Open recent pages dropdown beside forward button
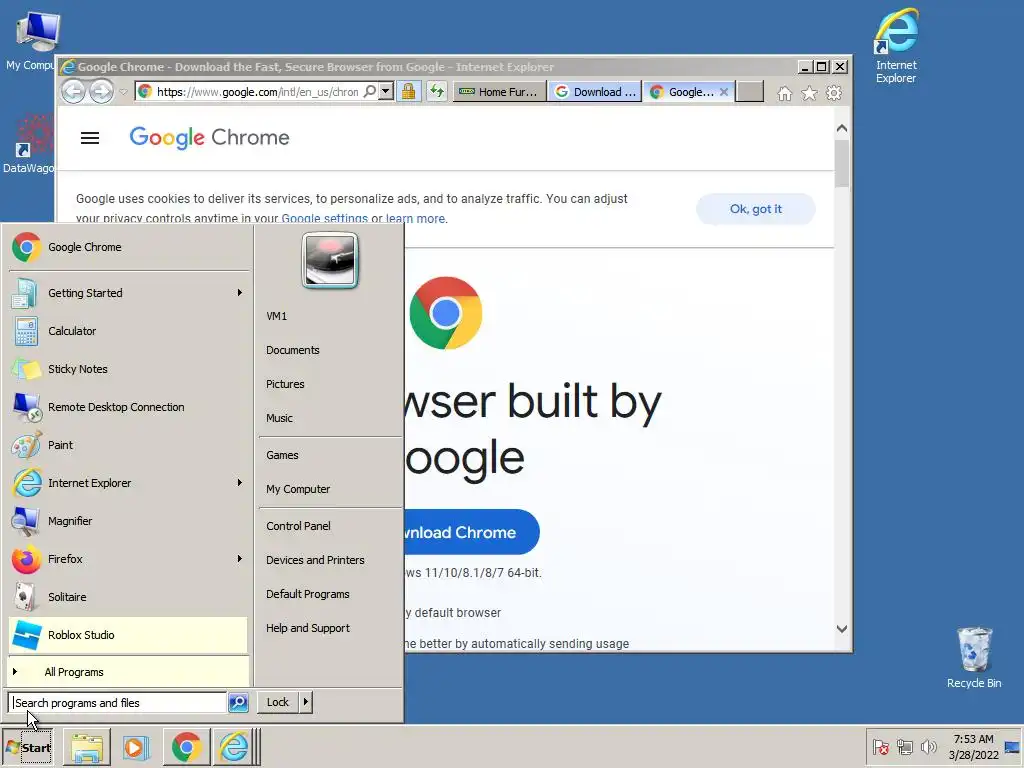1024x768 pixels. tap(123, 92)
